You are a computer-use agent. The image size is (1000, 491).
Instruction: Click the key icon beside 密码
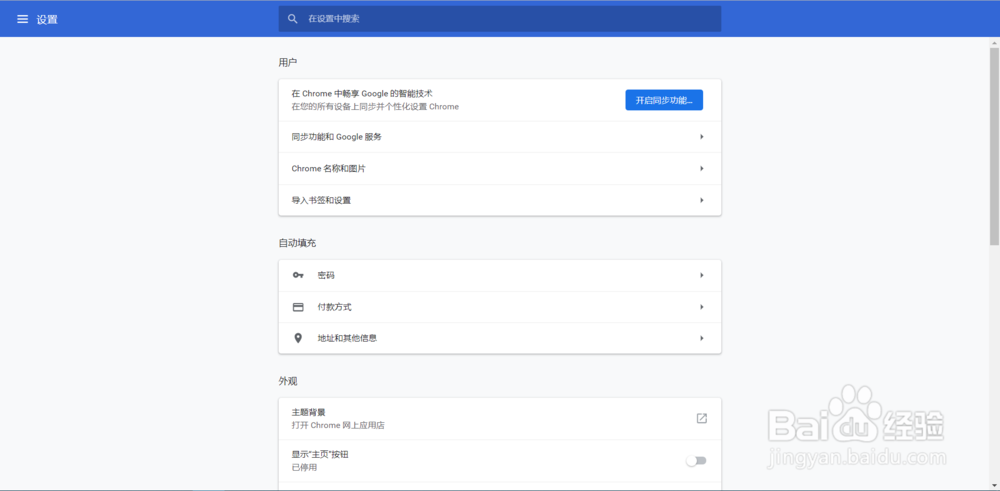click(x=298, y=275)
